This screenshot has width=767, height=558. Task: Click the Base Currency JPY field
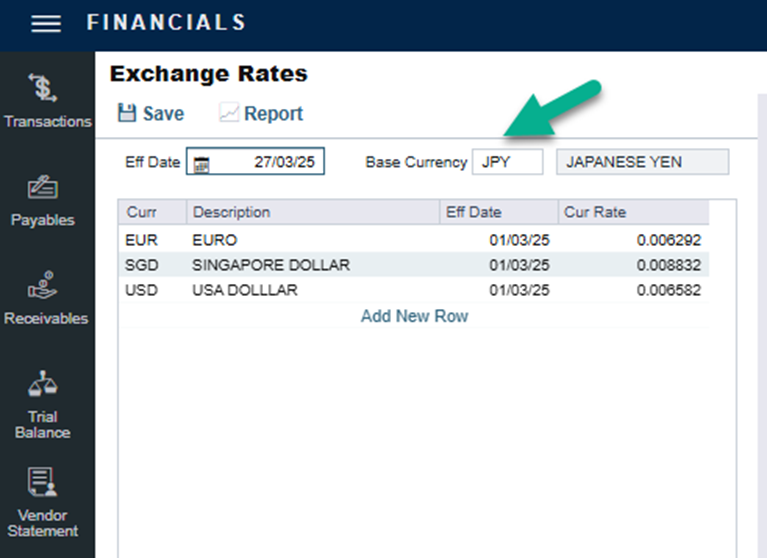(x=507, y=162)
